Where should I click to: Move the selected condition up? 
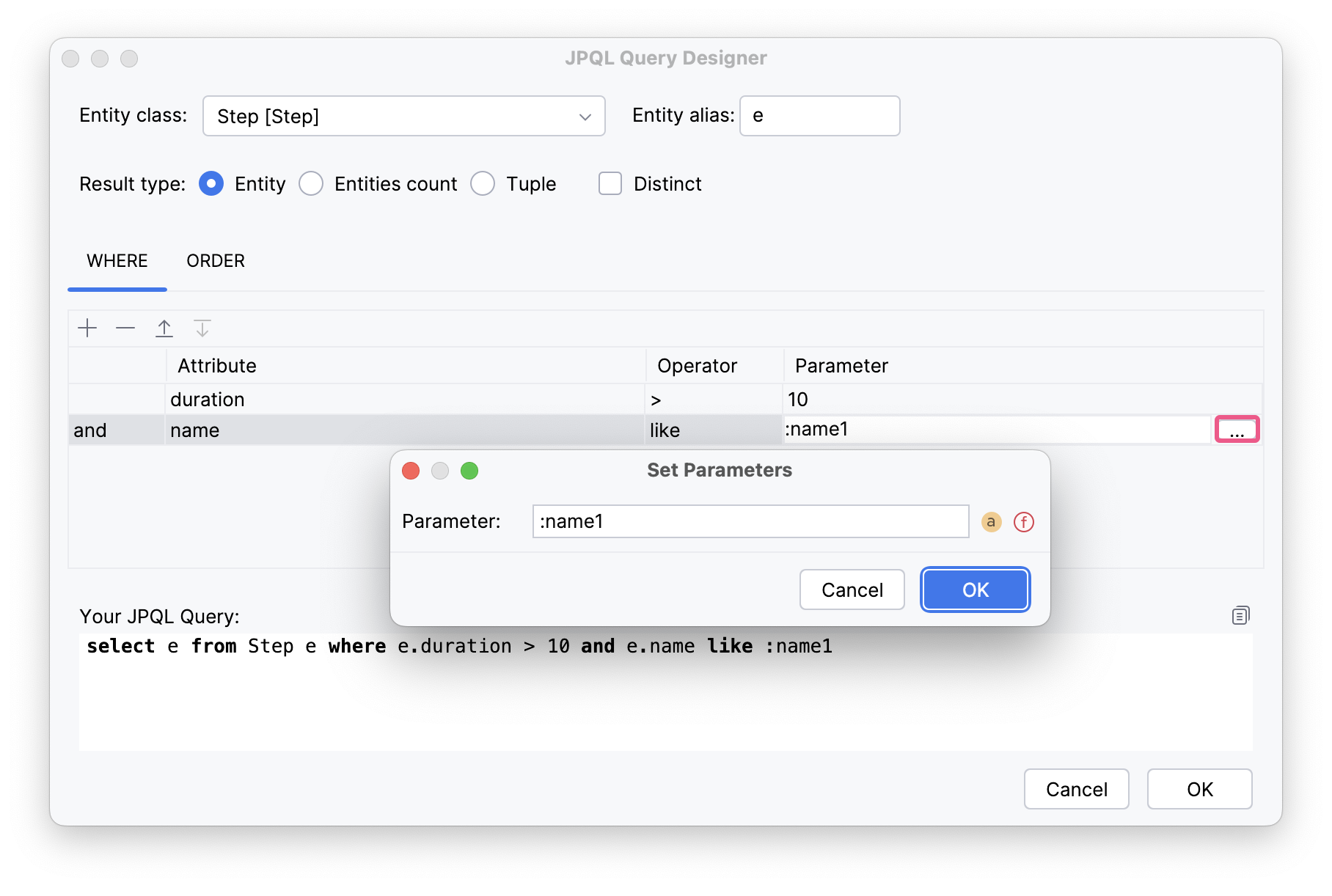164,328
